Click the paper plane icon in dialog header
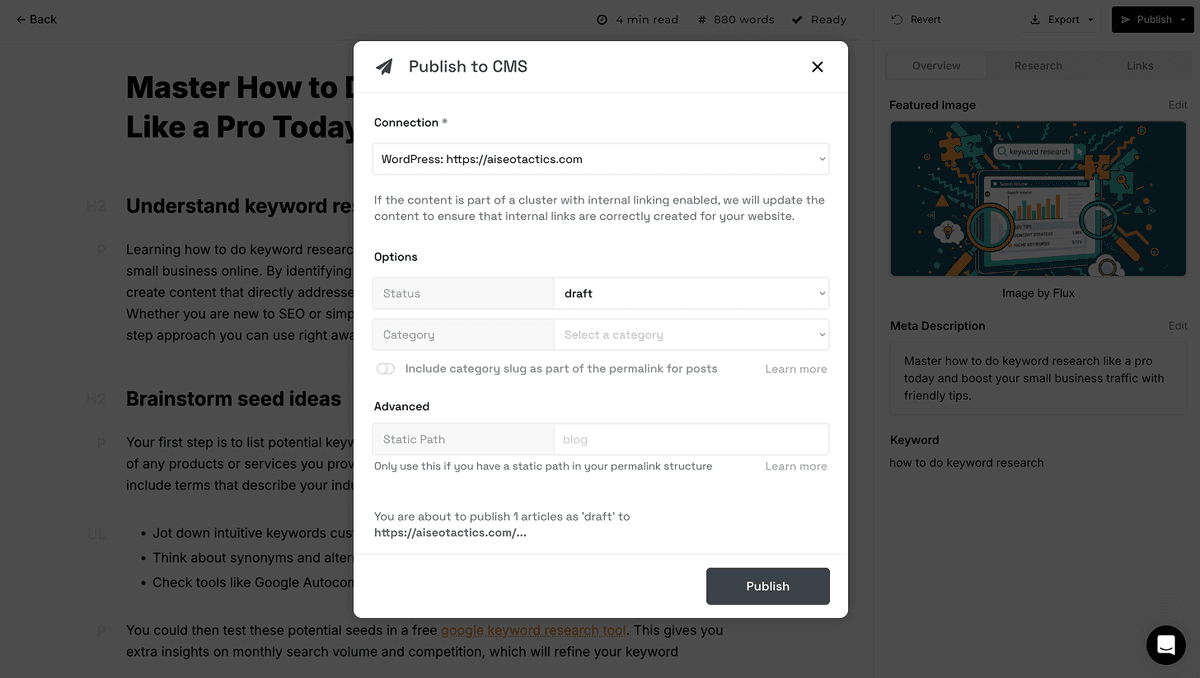 coord(384,67)
